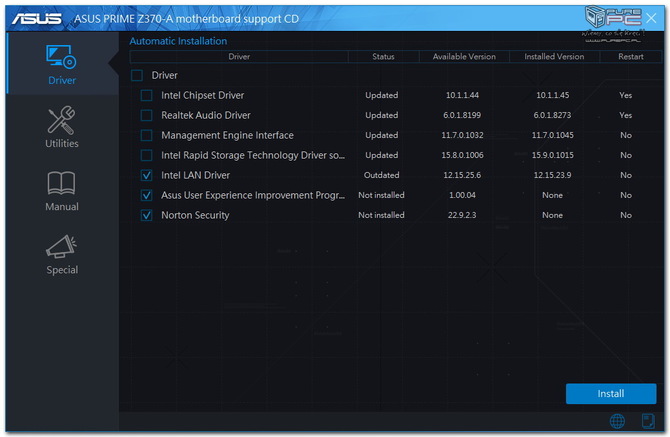Click installed version 6.0.1.8273
This screenshot has height=437, width=670.
pyautogui.click(x=552, y=115)
